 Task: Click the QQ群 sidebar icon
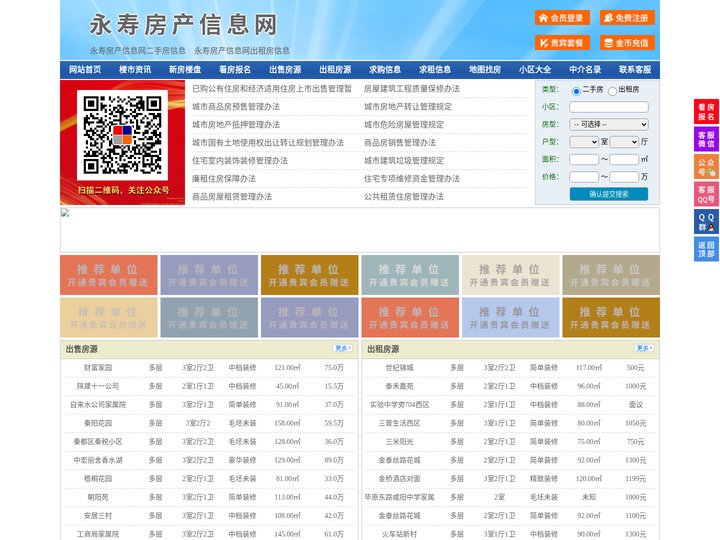(706, 222)
